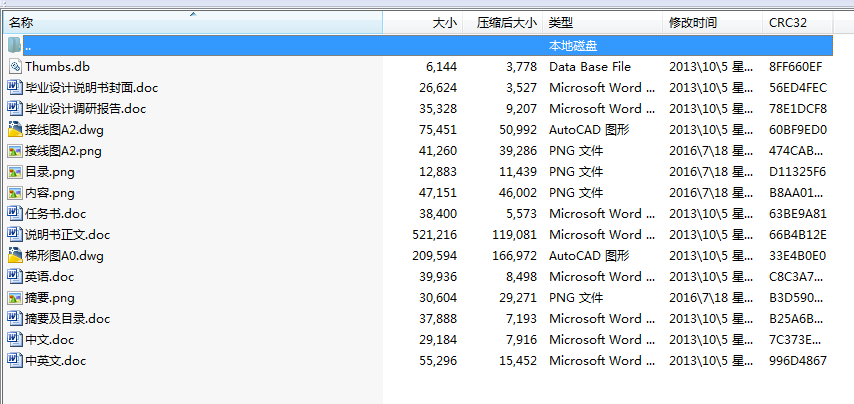
Task: Click the Word icon for 中英文.doc
Action: point(15,360)
